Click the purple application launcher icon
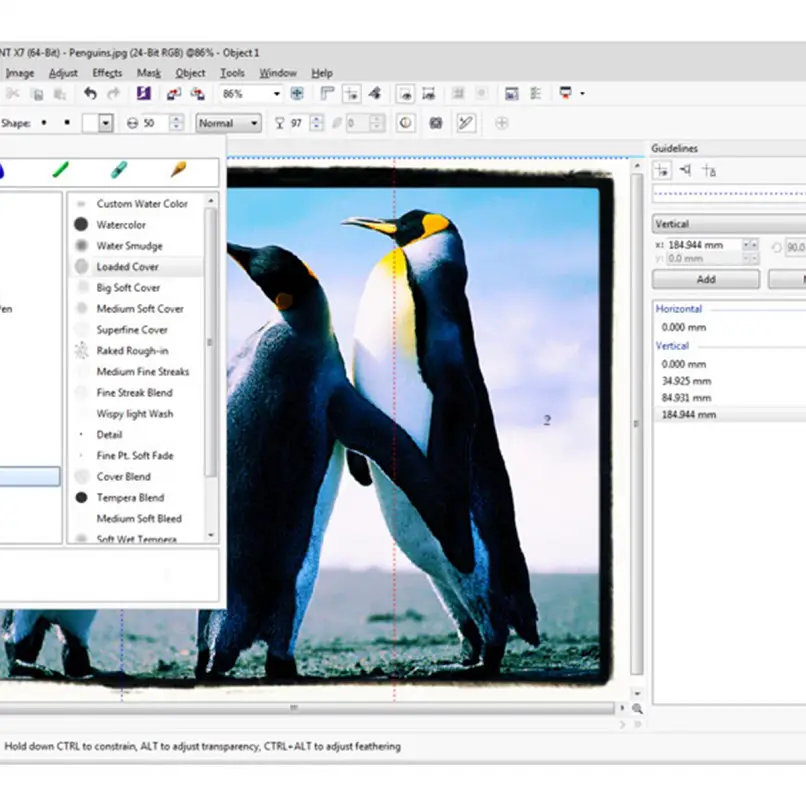This screenshot has width=806, height=806. (143, 94)
